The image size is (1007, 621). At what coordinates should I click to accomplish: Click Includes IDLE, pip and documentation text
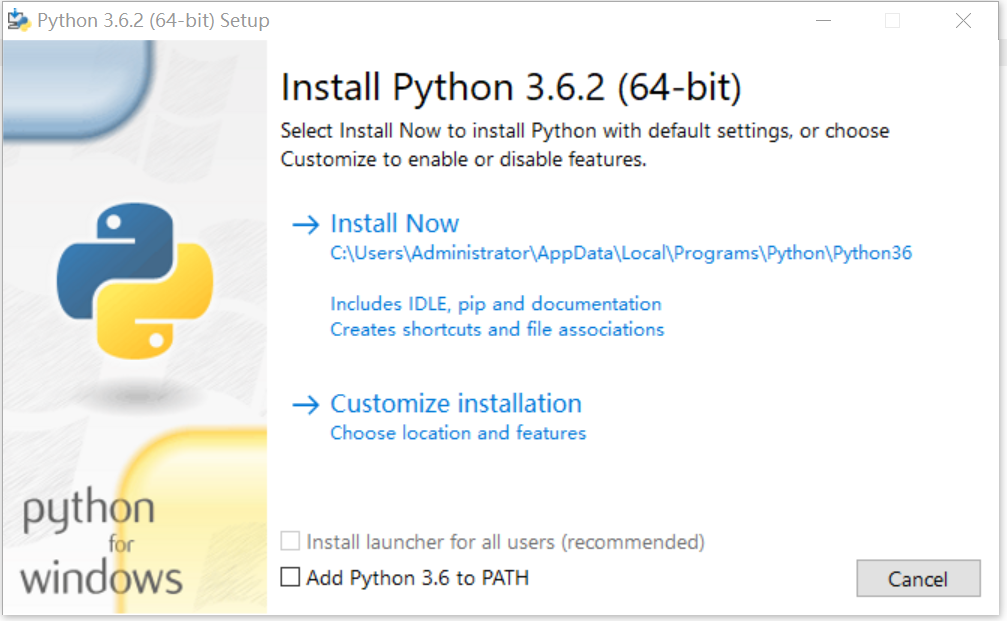point(496,303)
